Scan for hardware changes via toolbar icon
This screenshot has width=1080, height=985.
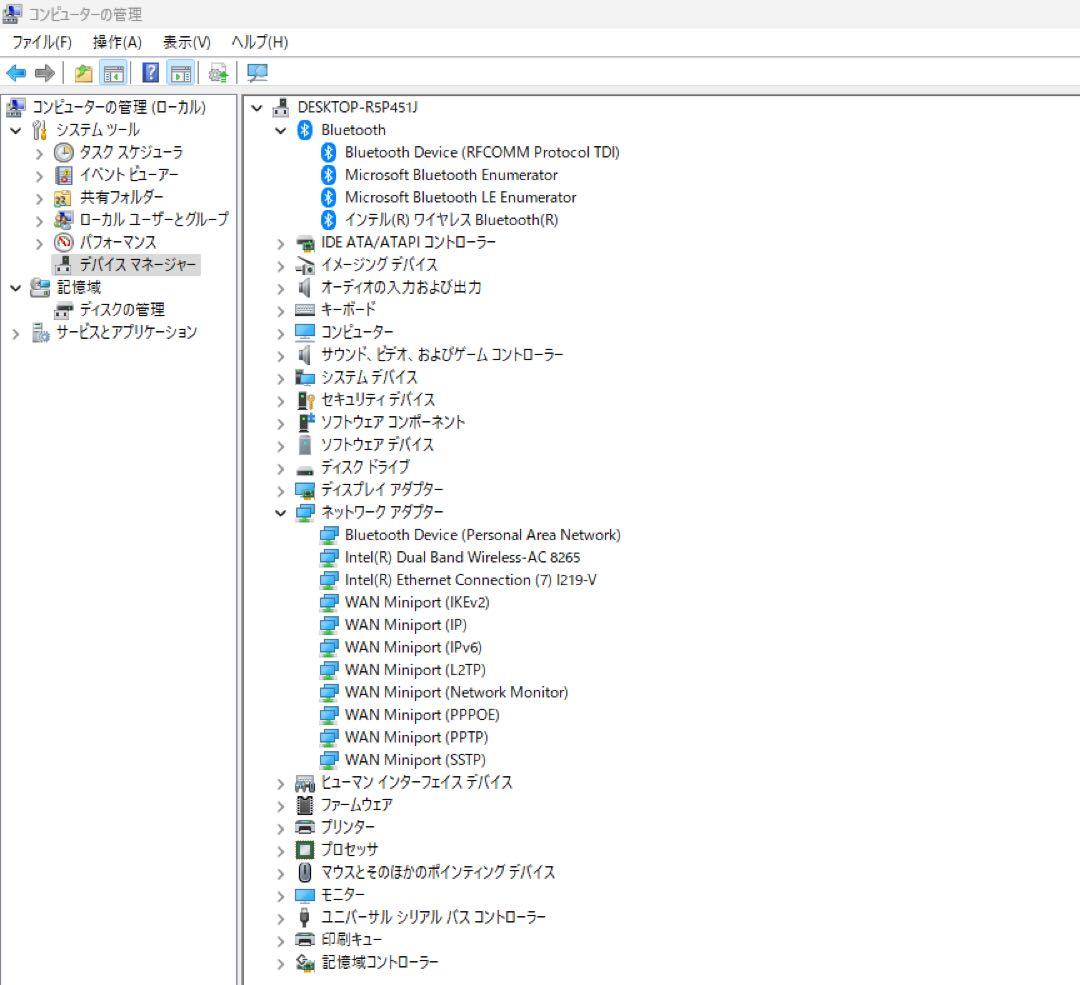click(255, 72)
